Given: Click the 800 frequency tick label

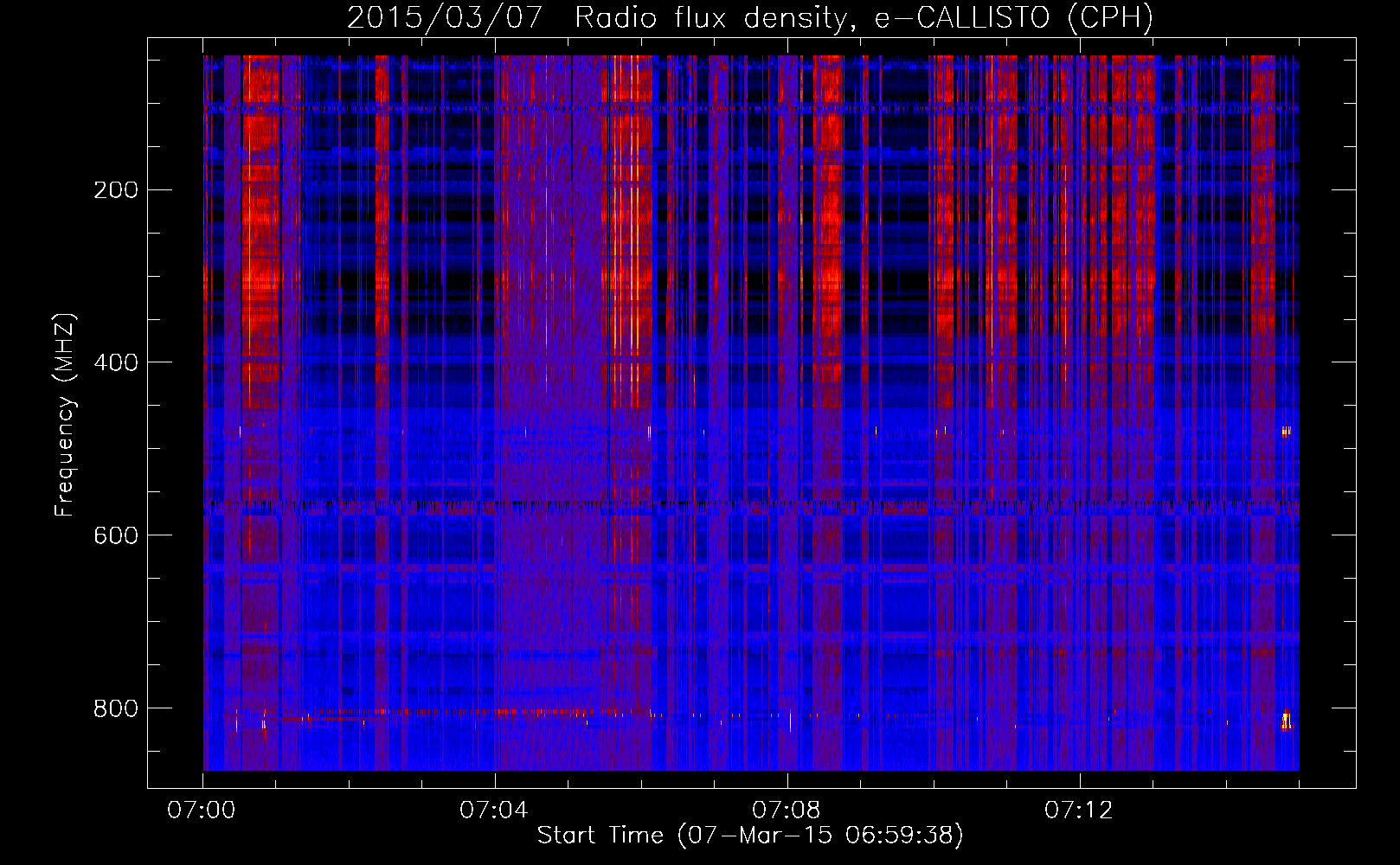Looking at the screenshot, I should pyautogui.click(x=116, y=708).
